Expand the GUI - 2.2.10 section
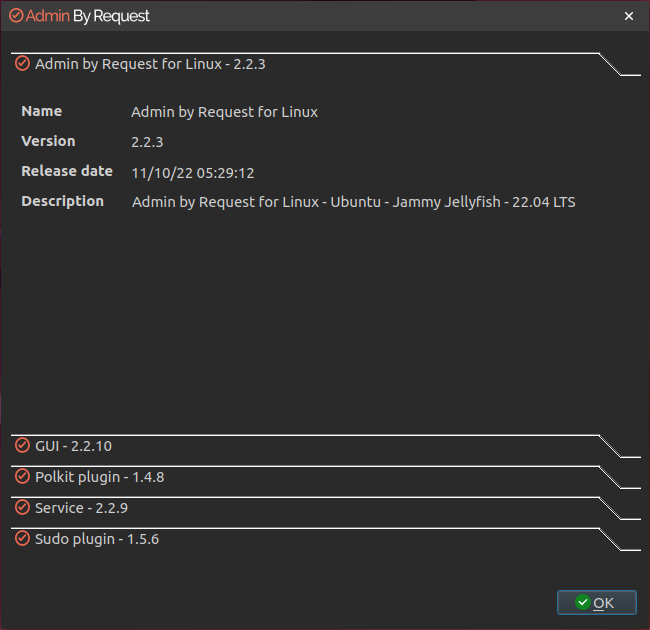The width and height of the screenshot is (650, 630). tap(326, 446)
